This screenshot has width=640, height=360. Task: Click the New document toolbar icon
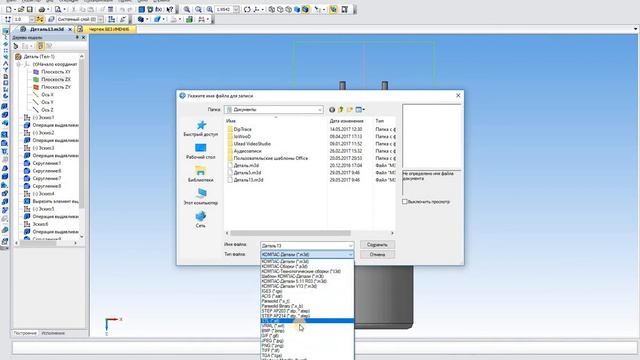(x=9, y=9)
